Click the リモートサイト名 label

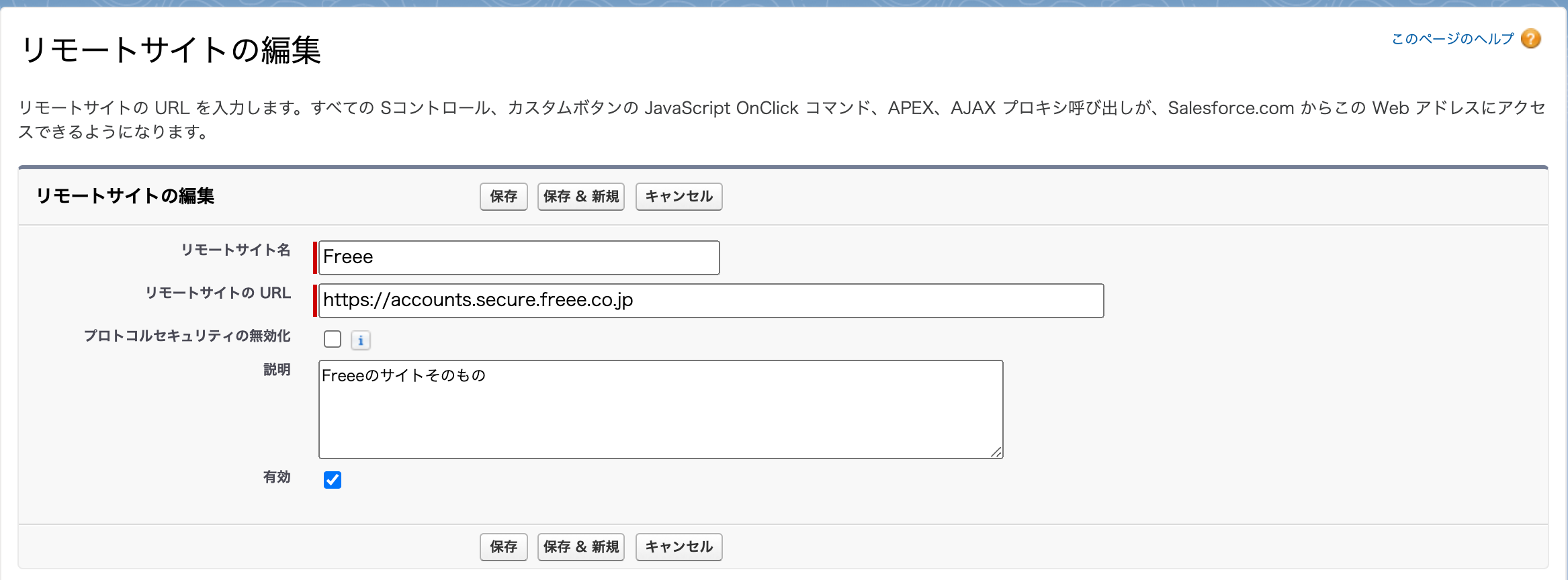click(x=236, y=250)
